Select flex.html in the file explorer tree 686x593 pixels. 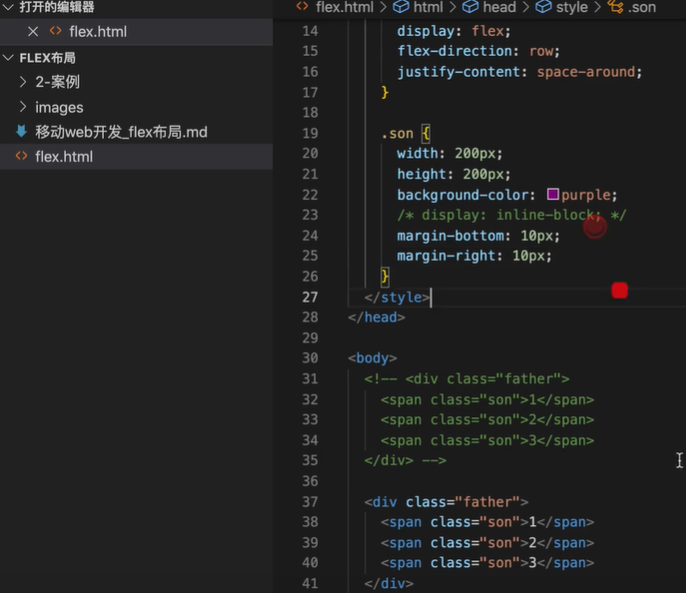[136, 157]
